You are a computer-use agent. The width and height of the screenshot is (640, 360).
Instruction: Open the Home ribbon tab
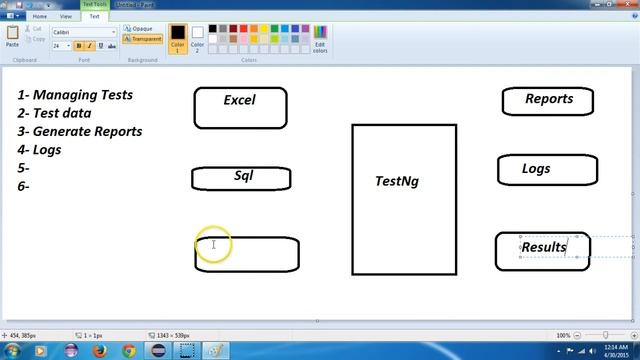coord(40,16)
